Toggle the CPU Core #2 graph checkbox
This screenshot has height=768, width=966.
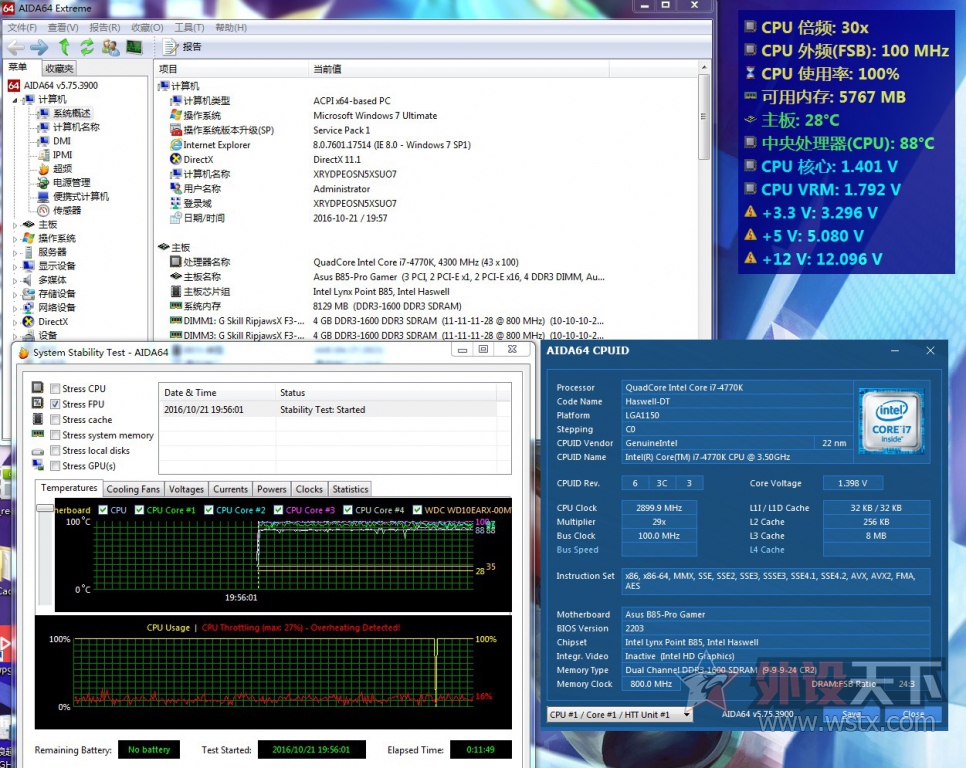point(209,510)
